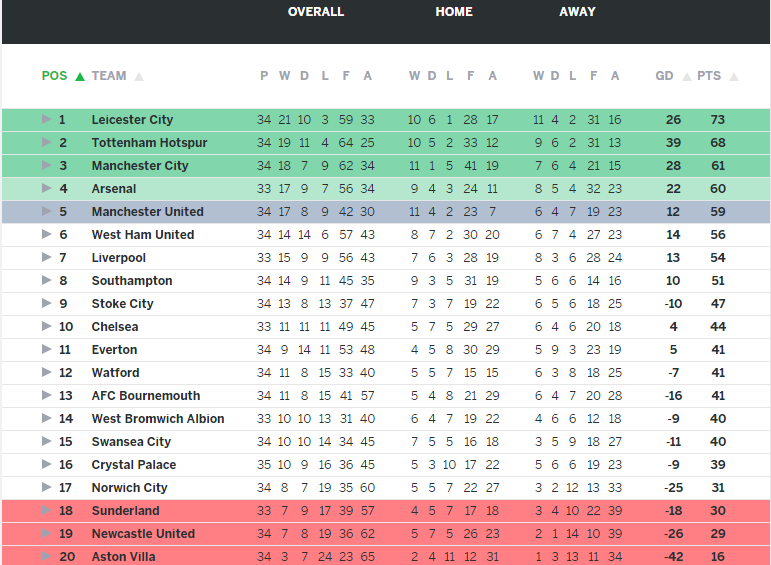Expand the Arsenal row details arrow
The image size is (771, 565).
(46, 189)
